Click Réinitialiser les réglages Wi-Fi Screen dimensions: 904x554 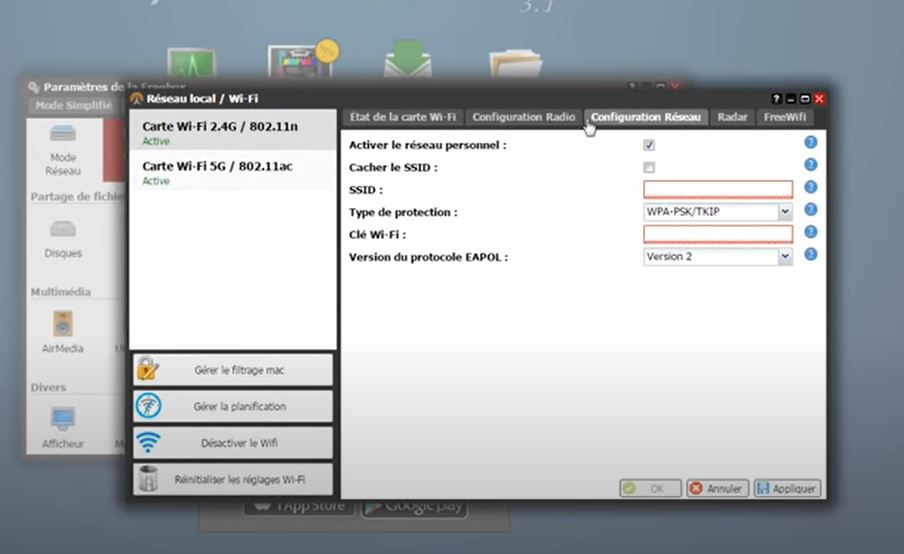coord(233,480)
